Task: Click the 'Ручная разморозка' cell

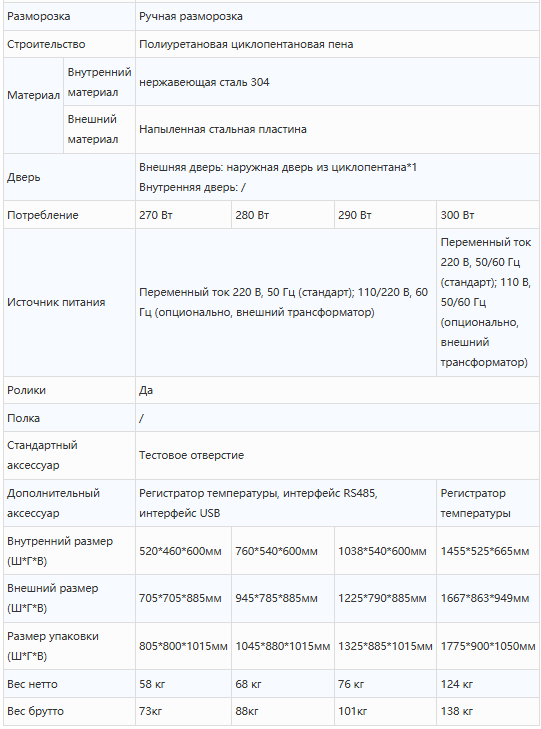Action: tap(337, 17)
